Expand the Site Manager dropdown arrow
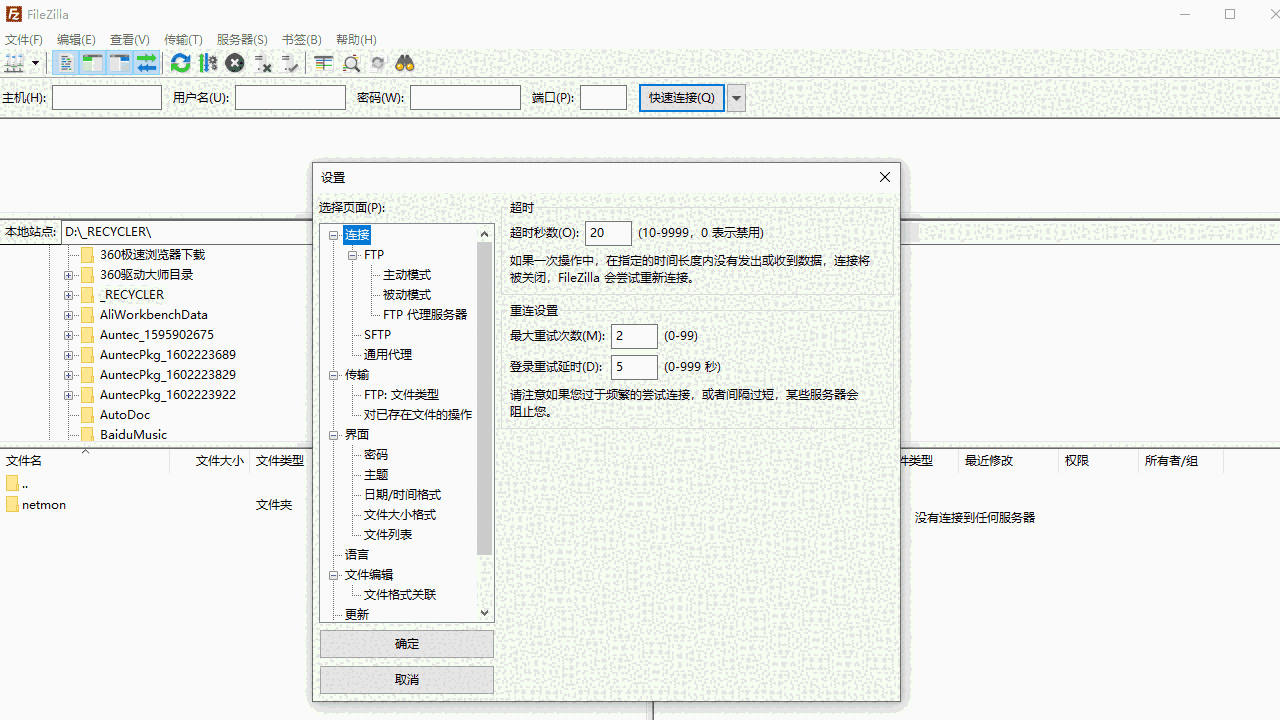The height and width of the screenshot is (720, 1280). (34, 63)
